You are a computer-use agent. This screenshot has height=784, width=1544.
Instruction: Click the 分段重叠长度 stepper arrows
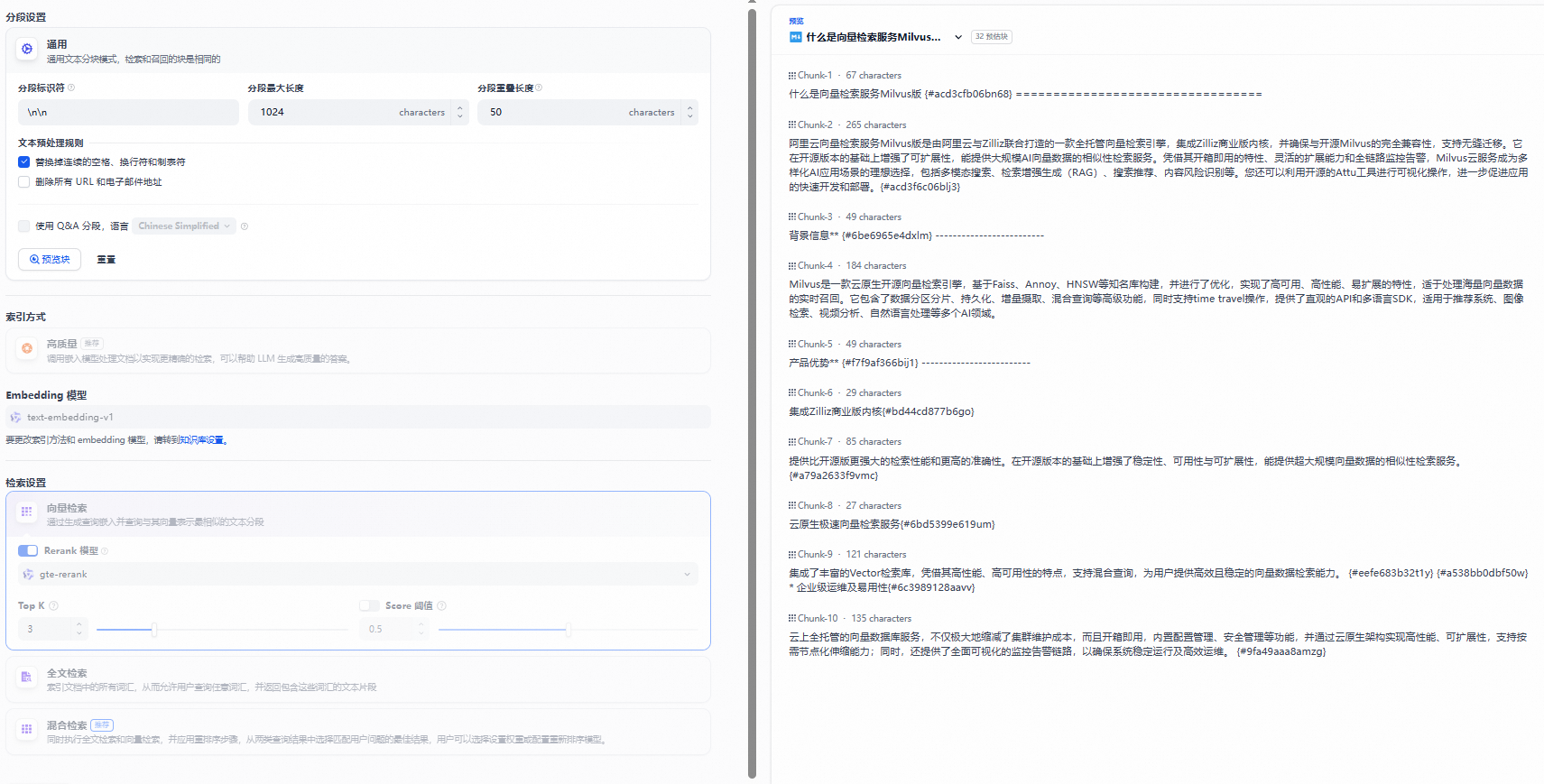[x=690, y=113]
